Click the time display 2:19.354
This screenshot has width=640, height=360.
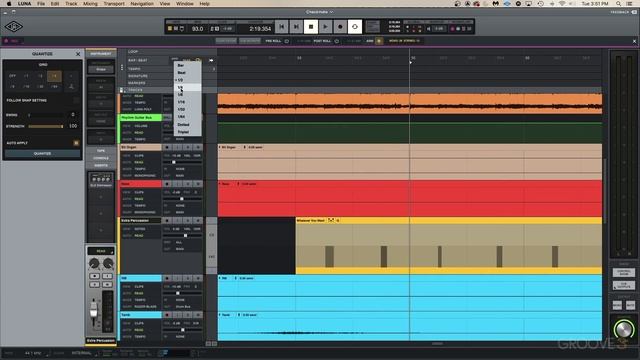(x=260, y=29)
